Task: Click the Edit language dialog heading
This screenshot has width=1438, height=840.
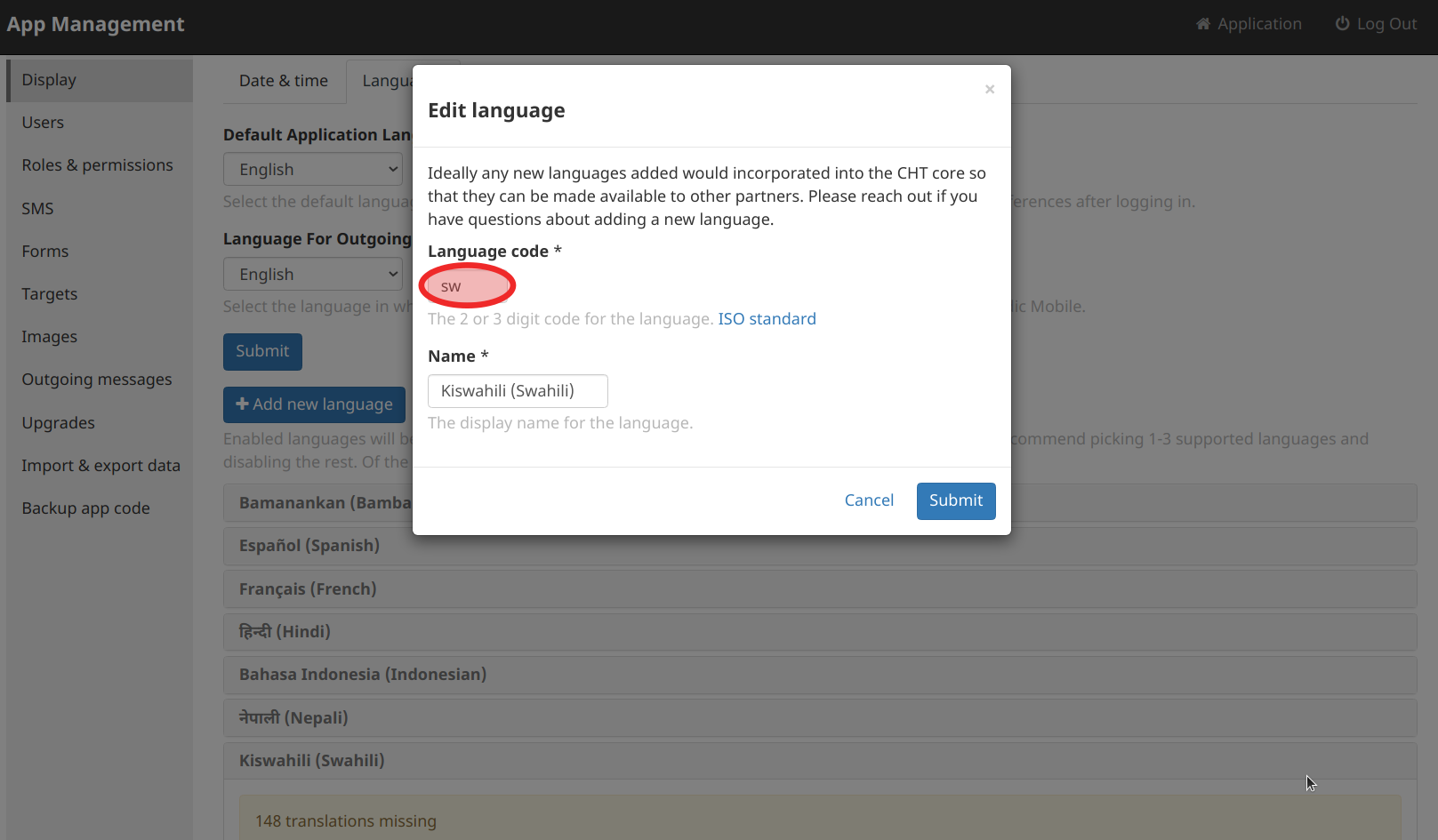Action: pos(496,110)
